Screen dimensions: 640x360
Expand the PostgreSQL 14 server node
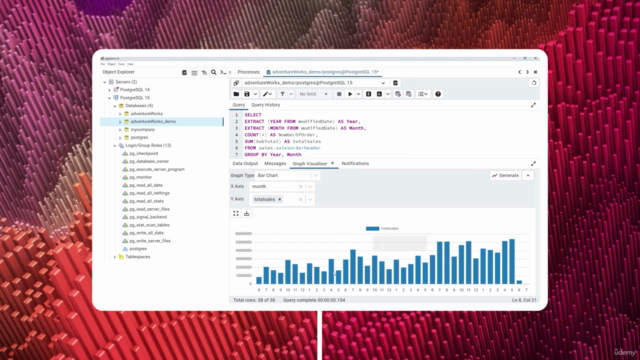[x=109, y=90]
